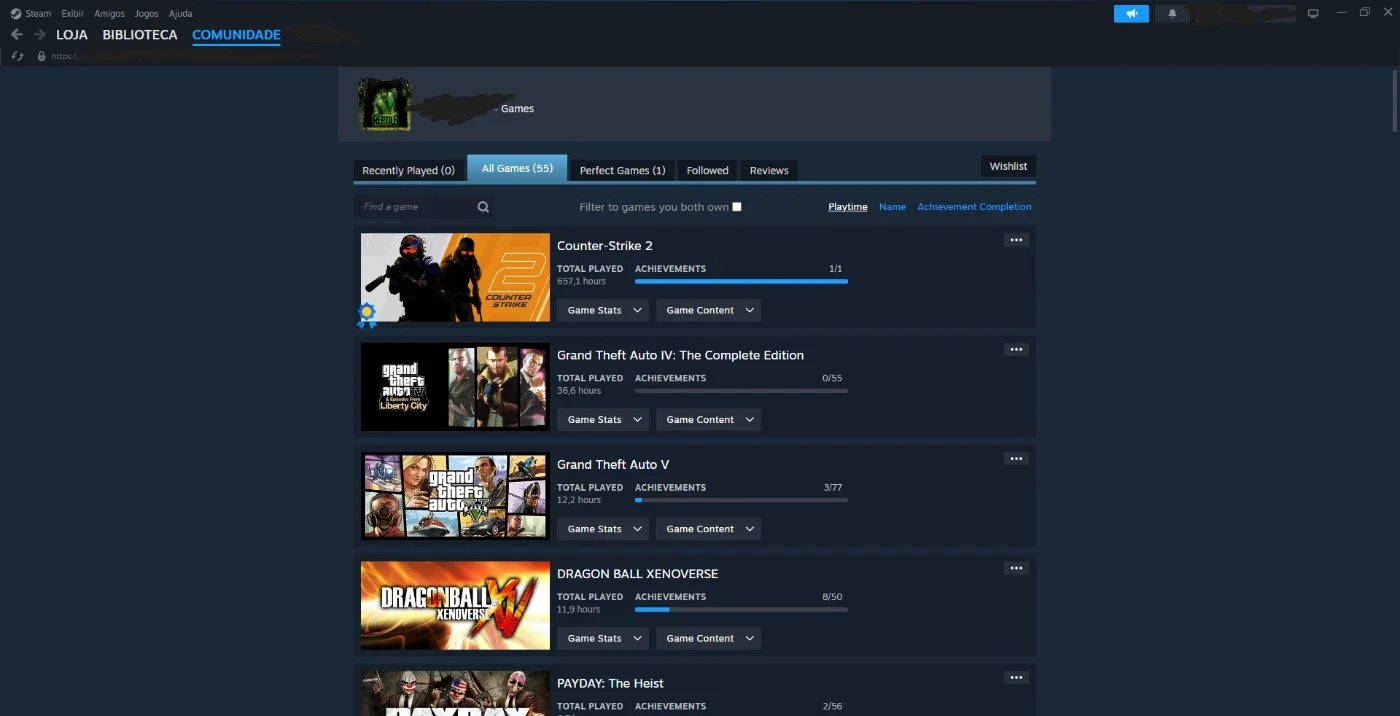Viewport: 1400px width, 716px height.
Task: Click the page vertical scrollbar thumb
Action: click(x=1395, y=100)
